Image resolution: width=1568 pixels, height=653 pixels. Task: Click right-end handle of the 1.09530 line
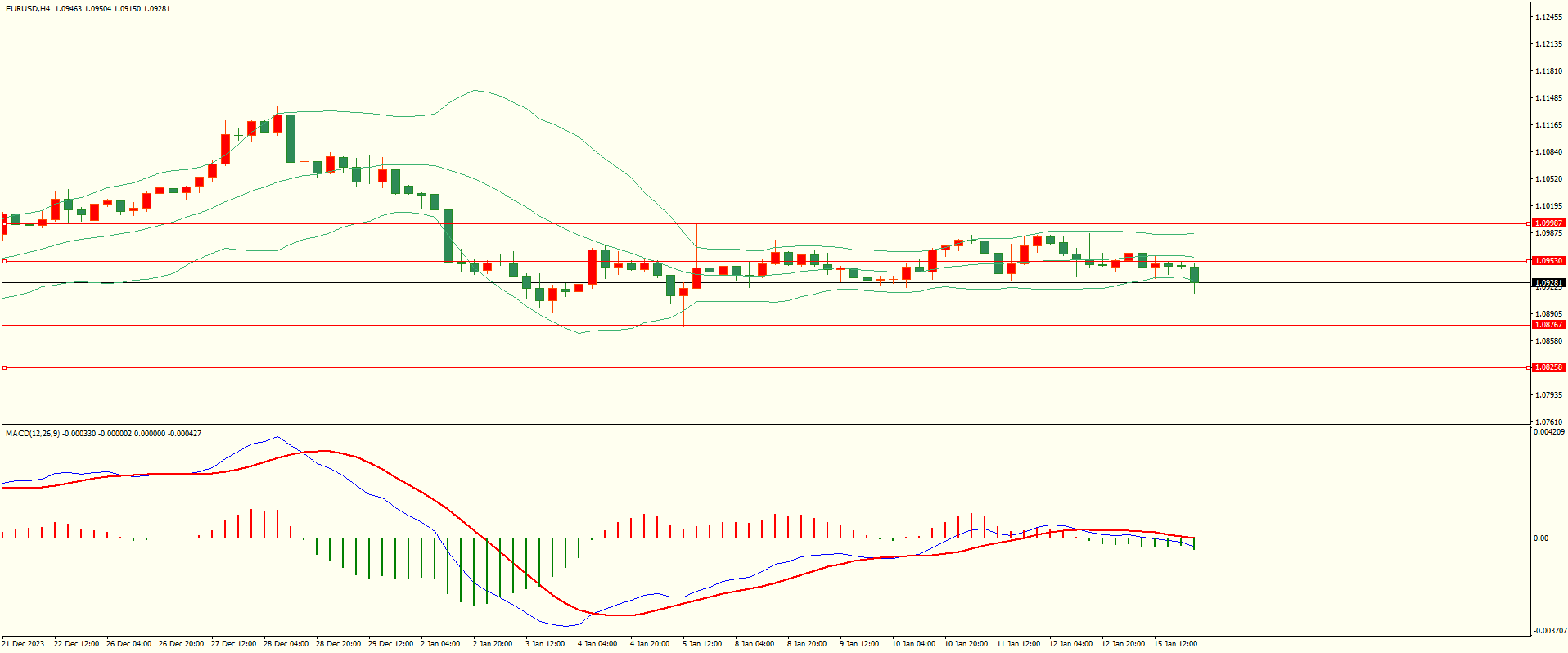point(1529,261)
